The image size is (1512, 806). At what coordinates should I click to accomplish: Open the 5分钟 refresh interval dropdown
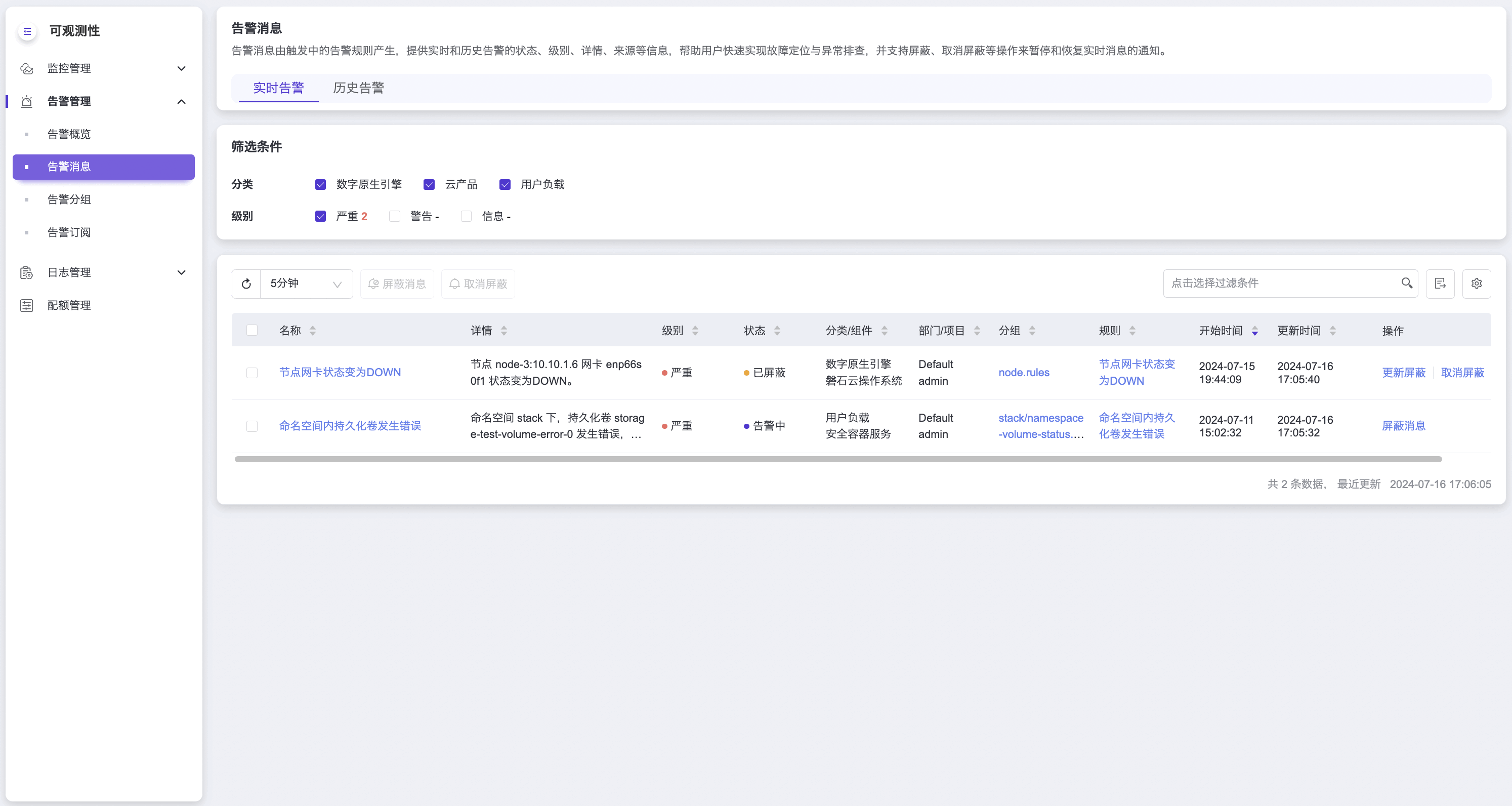(306, 284)
